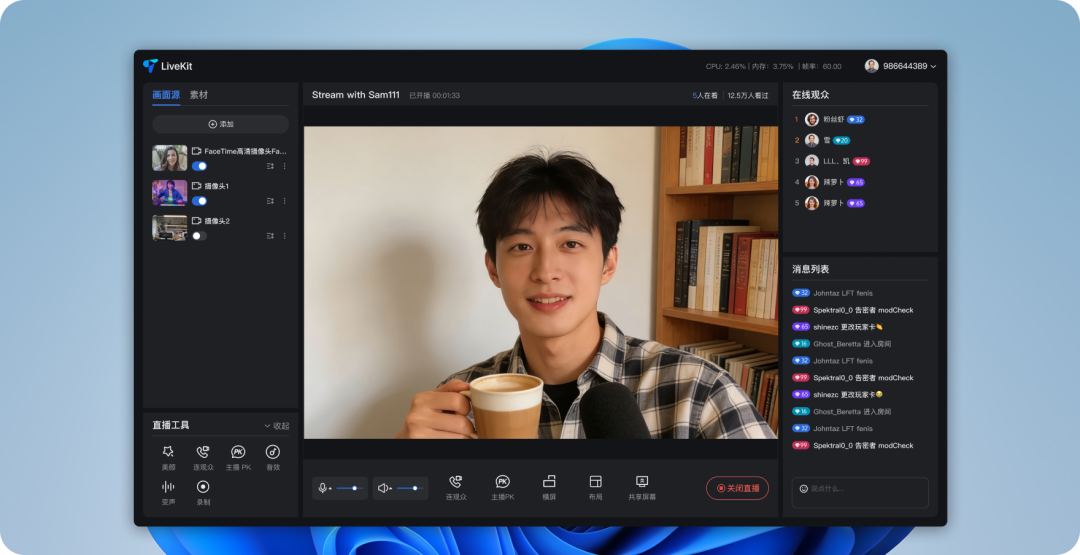
Task: Open speaker device arrow next to speaker icon
Action: [x=391, y=488]
